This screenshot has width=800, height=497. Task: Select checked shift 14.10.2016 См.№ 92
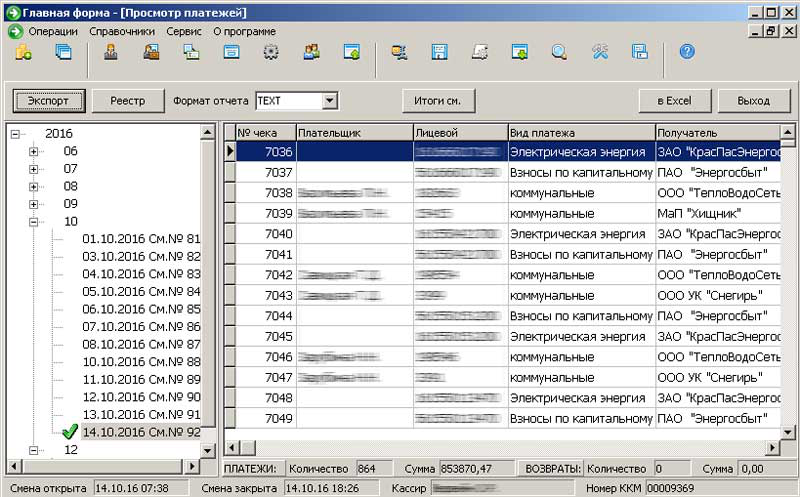141,432
